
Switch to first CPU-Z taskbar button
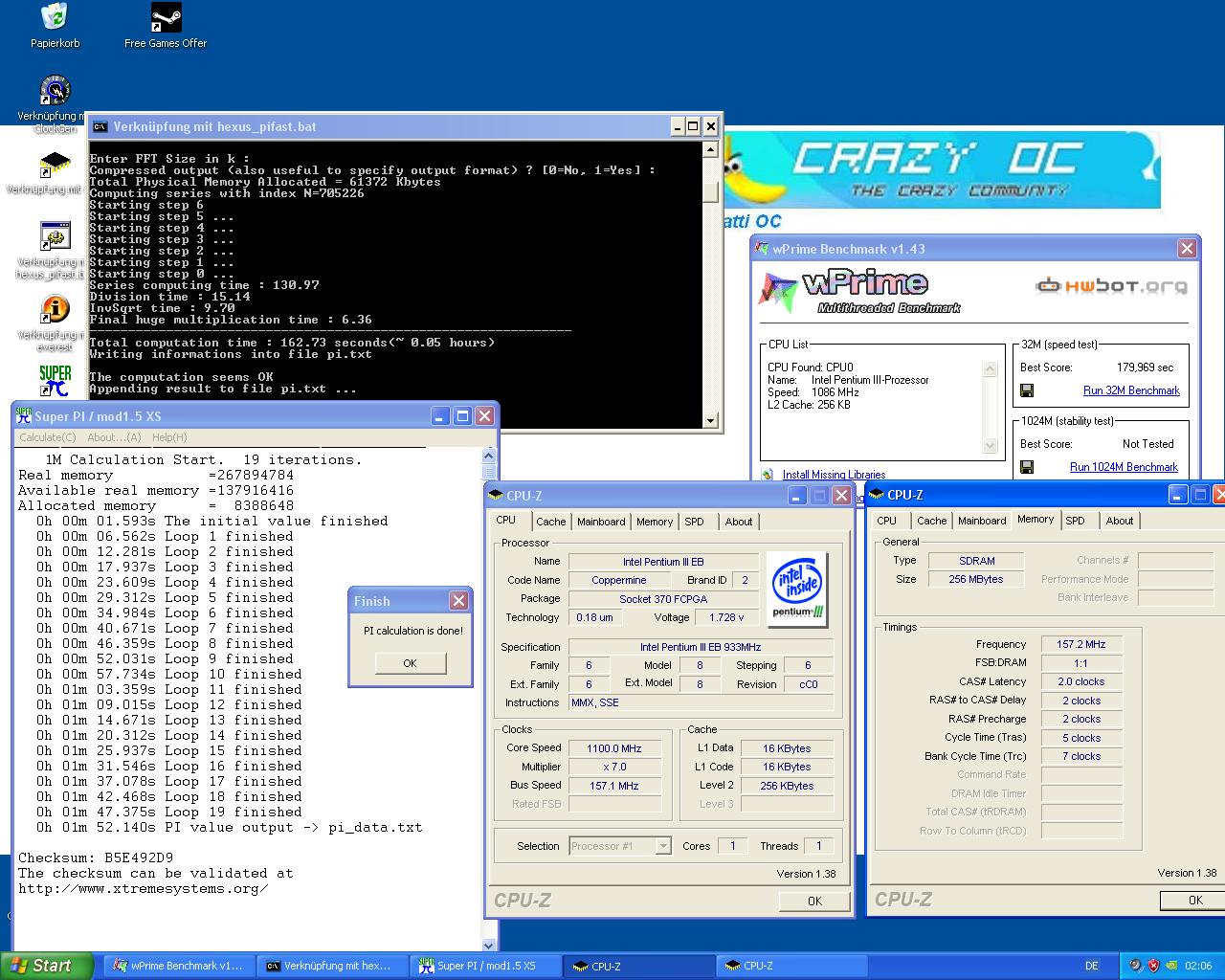(x=638, y=966)
